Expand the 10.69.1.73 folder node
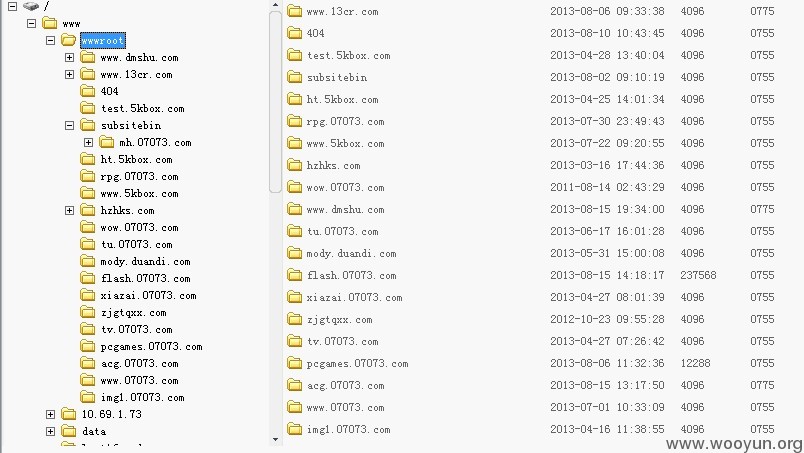 click(x=50, y=414)
